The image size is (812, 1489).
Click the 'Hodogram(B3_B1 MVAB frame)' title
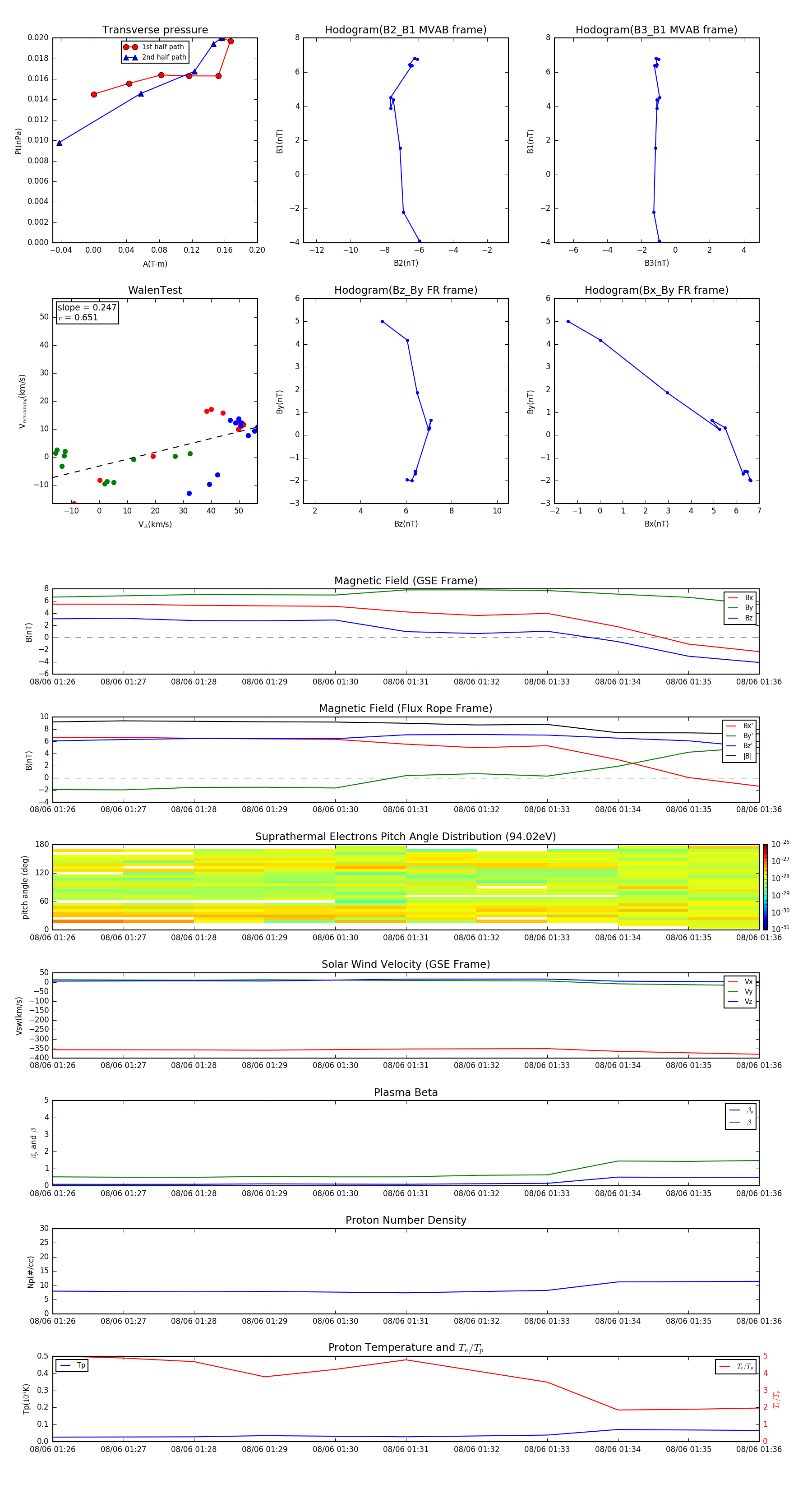656,30
